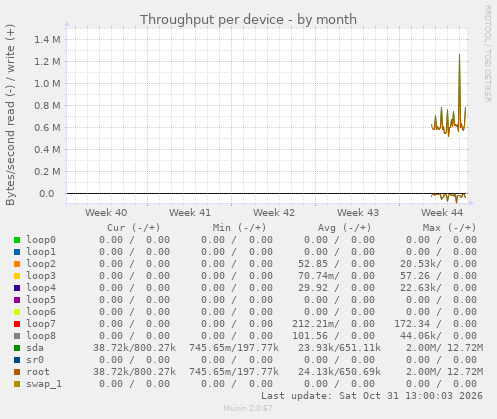Click the sda Cur value 38.72k/800.27k

tap(134, 348)
